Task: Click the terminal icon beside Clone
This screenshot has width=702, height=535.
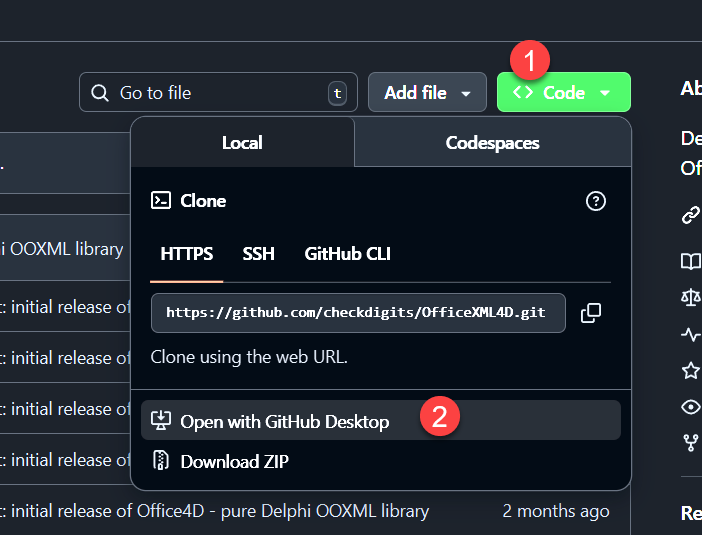Action: [x=161, y=201]
